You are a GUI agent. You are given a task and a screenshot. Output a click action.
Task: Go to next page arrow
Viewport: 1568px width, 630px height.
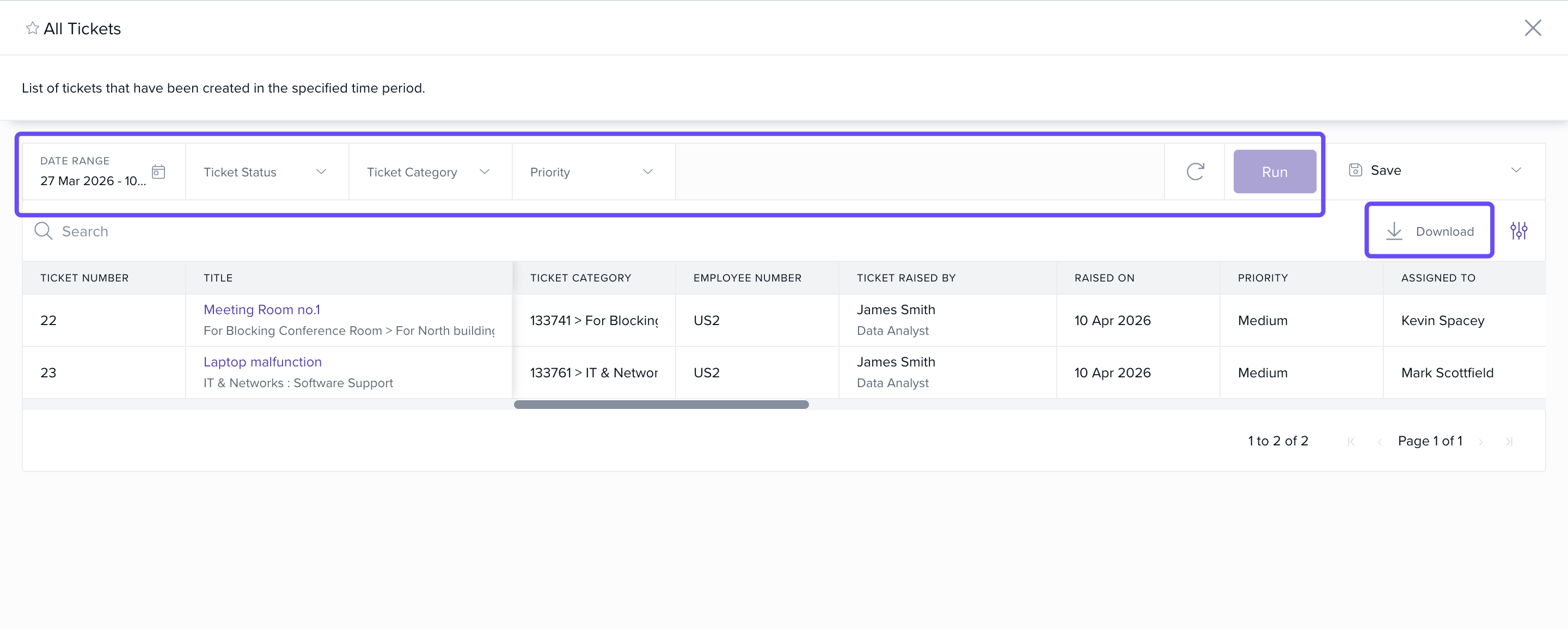1480,441
